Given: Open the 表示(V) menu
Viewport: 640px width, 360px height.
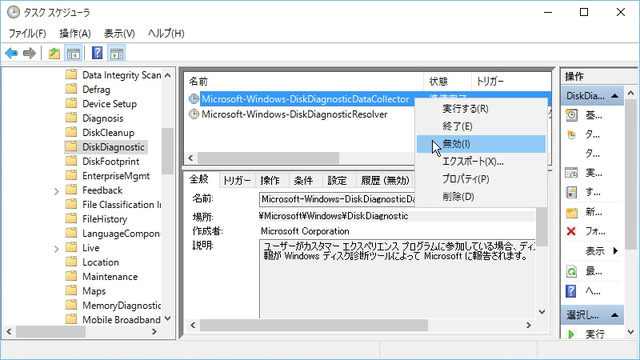Looking at the screenshot, I should pyautogui.click(x=119, y=33).
